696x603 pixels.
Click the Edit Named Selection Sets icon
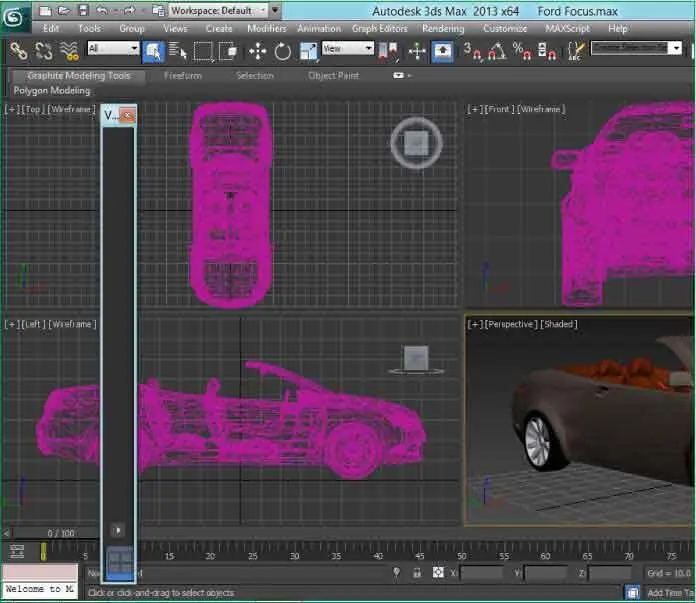click(x=576, y=52)
